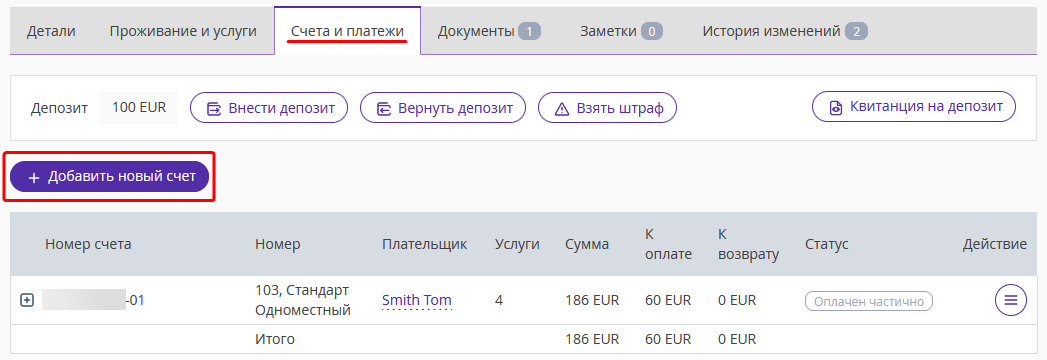The width and height of the screenshot is (1047, 360).
Task: Click the plus icon on Добавить новый счет
Action: [34, 178]
